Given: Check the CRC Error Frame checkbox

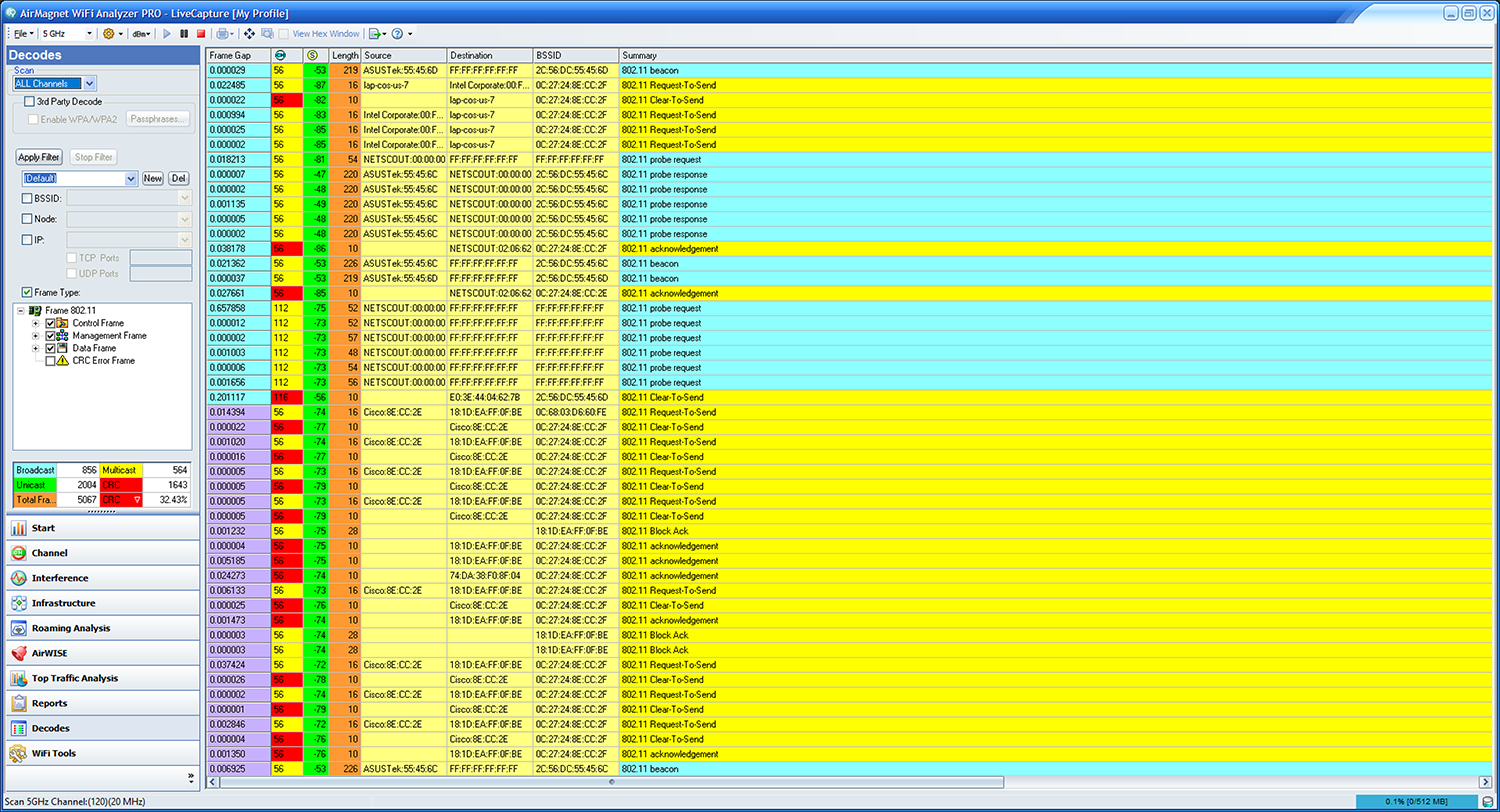Looking at the screenshot, I should 51,361.
